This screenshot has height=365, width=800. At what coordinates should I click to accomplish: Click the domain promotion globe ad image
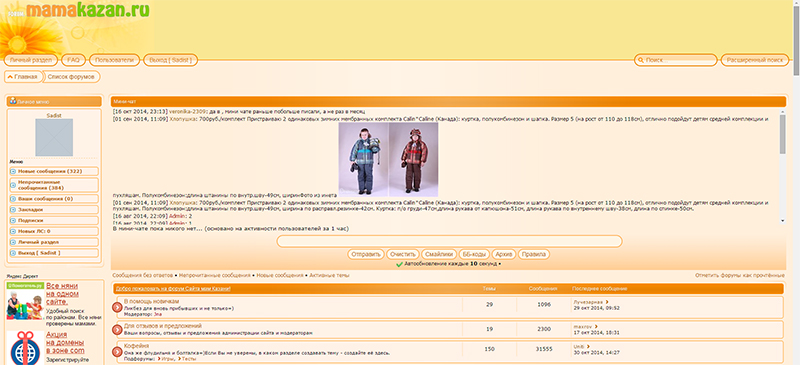pyautogui.click(x=24, y=348)
